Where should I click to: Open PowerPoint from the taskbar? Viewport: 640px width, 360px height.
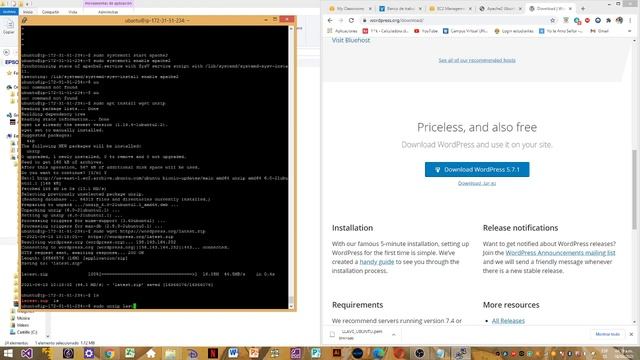[x=254, y=353]
